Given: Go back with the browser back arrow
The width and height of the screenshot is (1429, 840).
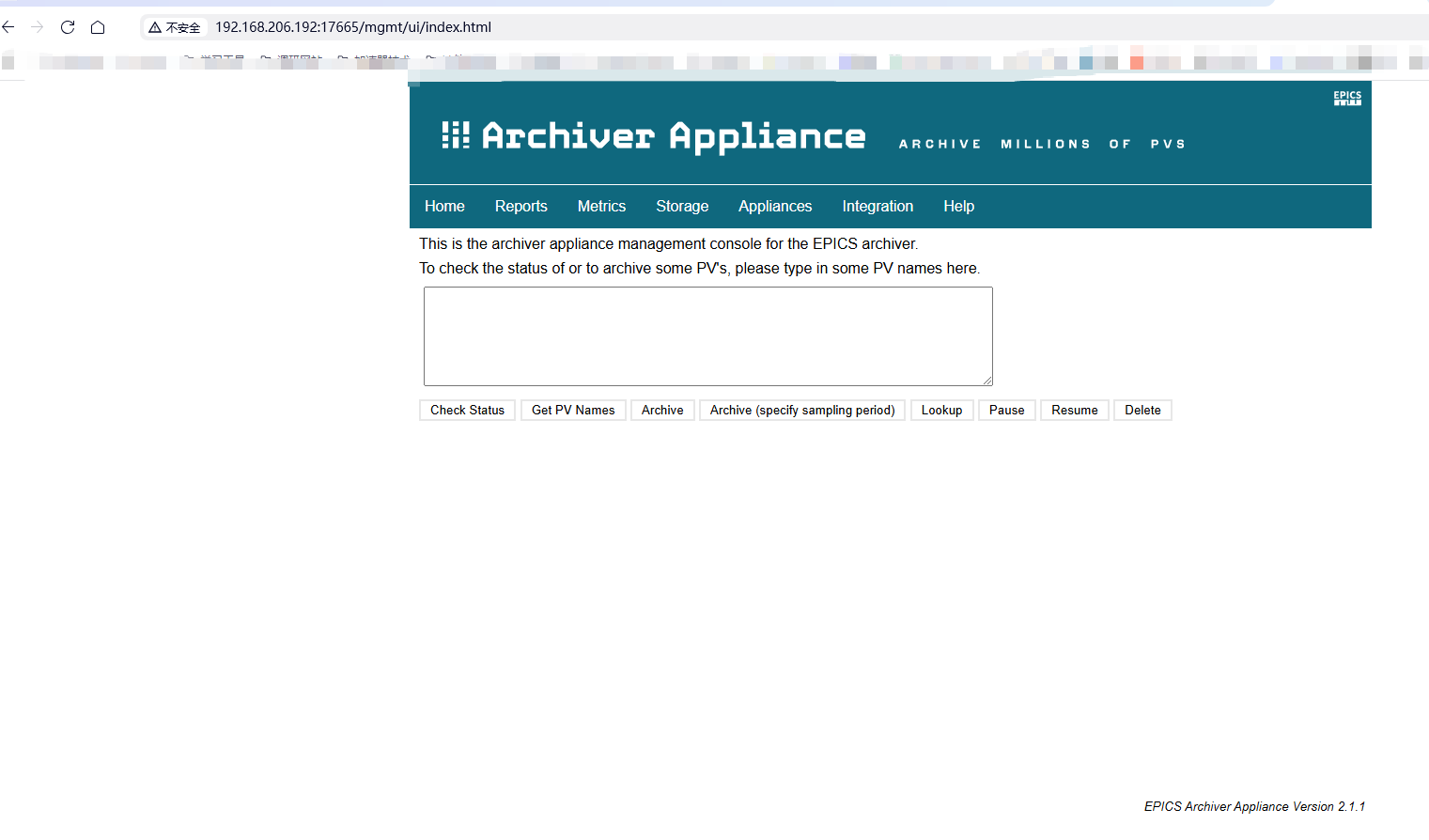Looking at the screenshot, I should [x=8, y=27].
